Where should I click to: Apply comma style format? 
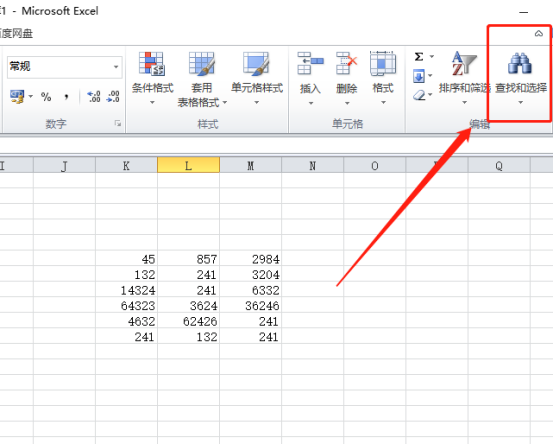tap(66, 96)
